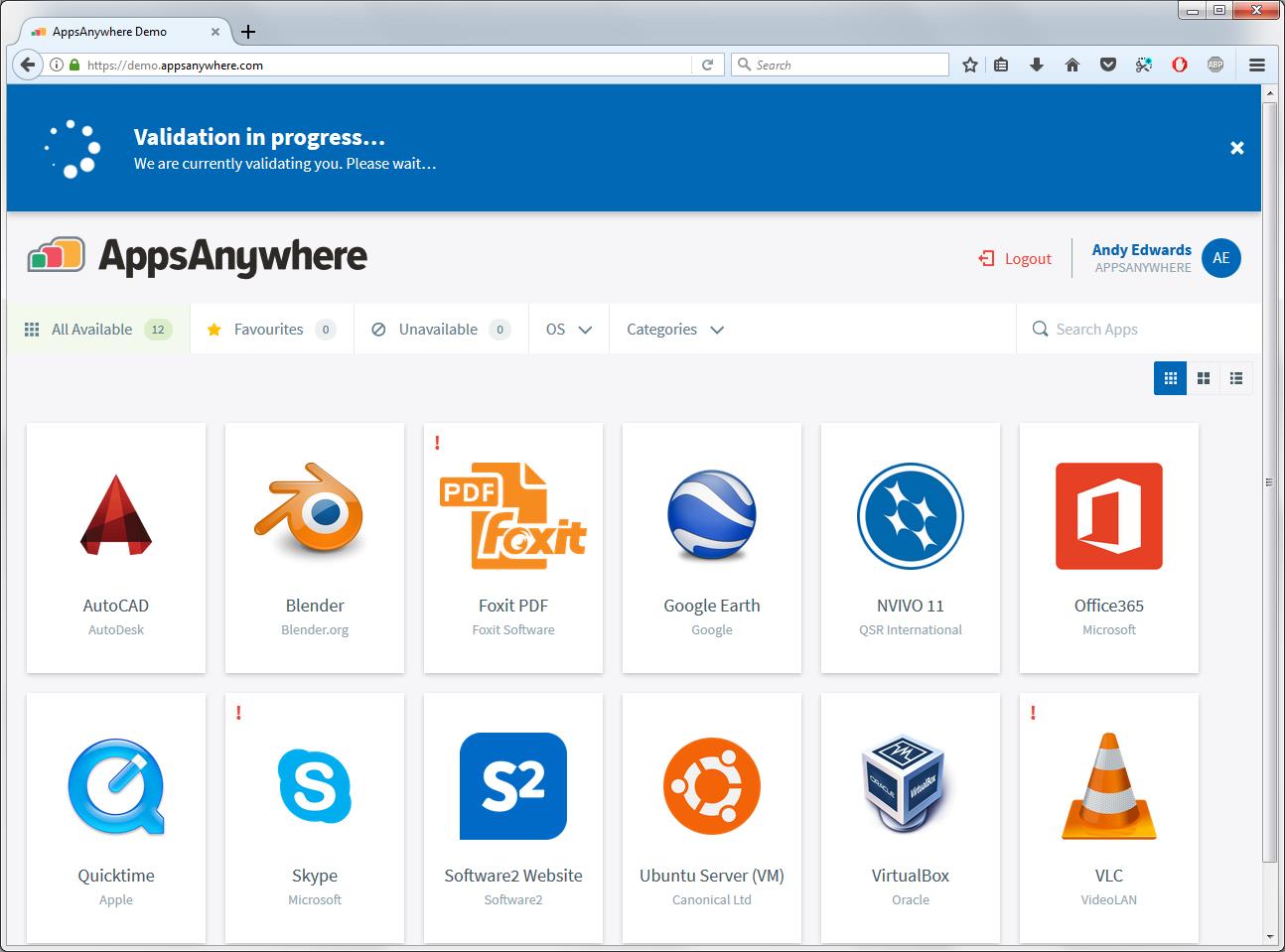This screenshot has height=952, width=1285.
Task: Open the browser downloads arrow icon
Action: (1037, 65)
